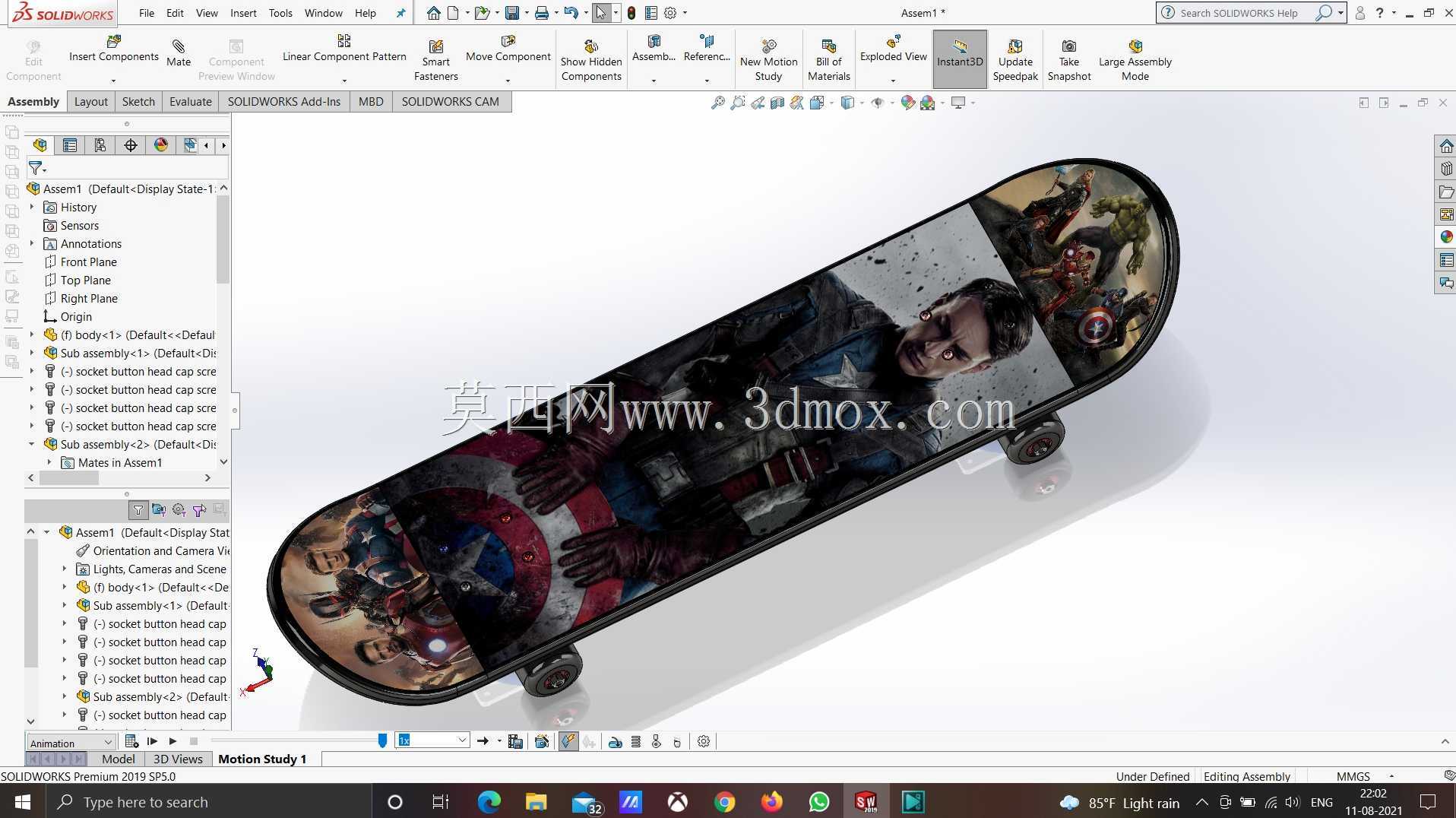This screenshot has width=1456, height=818.
Task: Open the Insert menu
Action: (243, 13)
